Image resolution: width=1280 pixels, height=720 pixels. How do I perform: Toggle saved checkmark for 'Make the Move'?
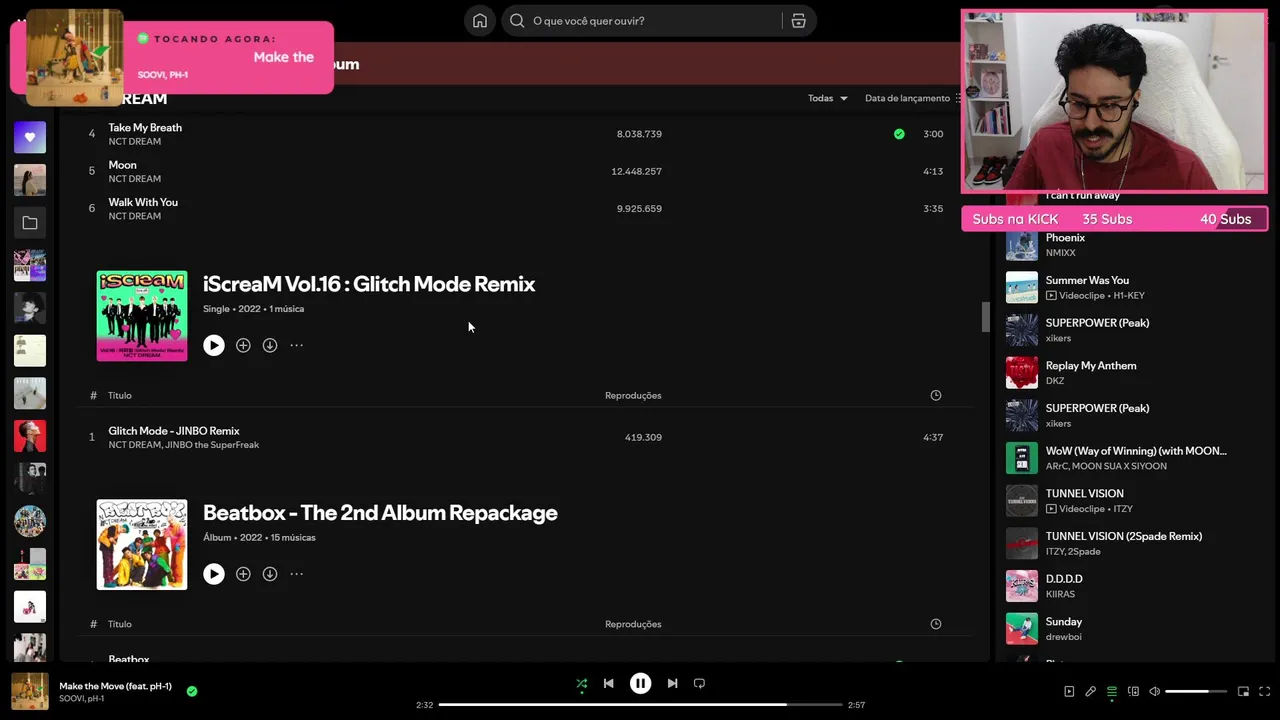(x=192, y=691)
